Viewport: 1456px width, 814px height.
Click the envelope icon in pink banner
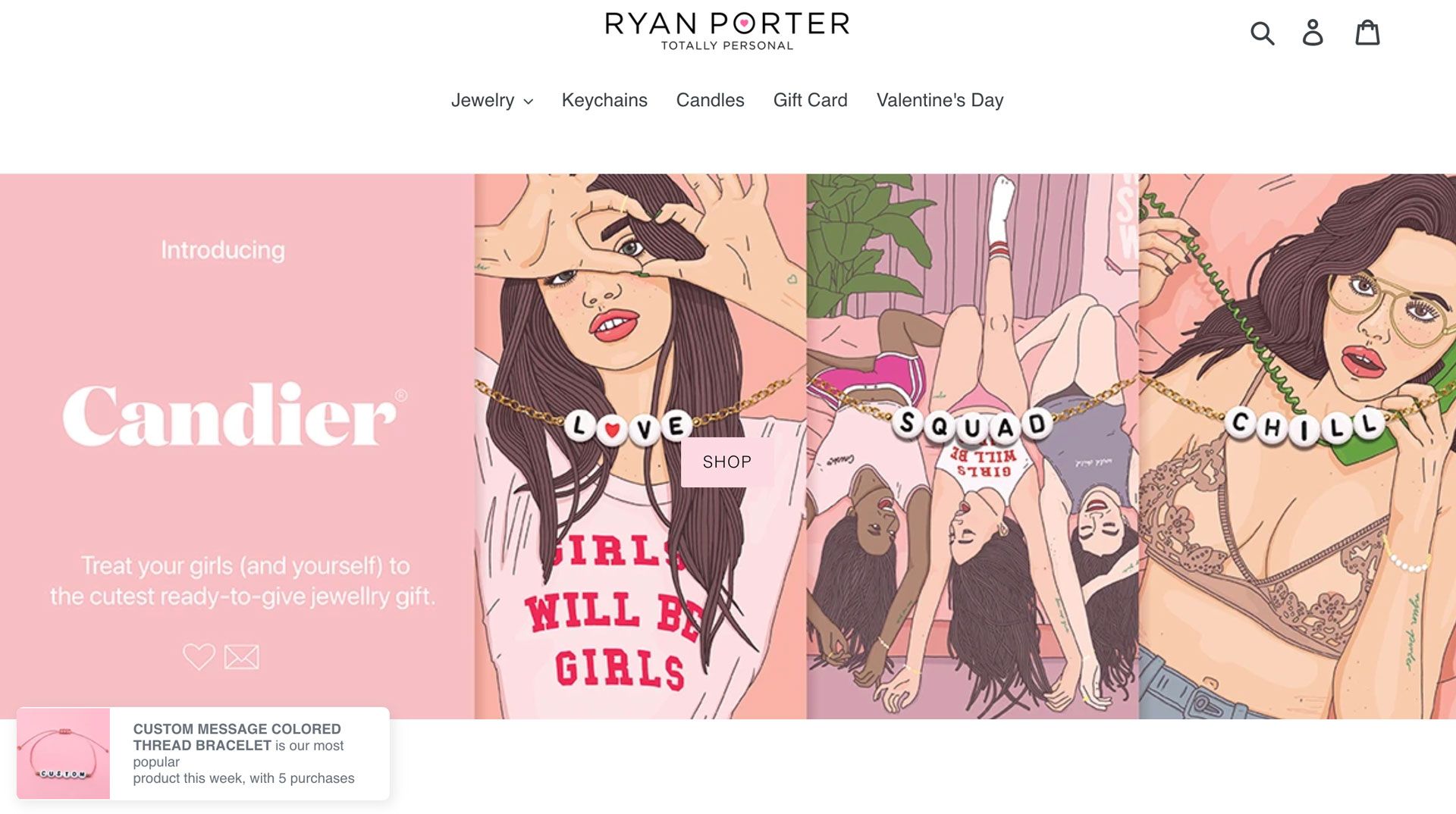click(x=242, y=656)
